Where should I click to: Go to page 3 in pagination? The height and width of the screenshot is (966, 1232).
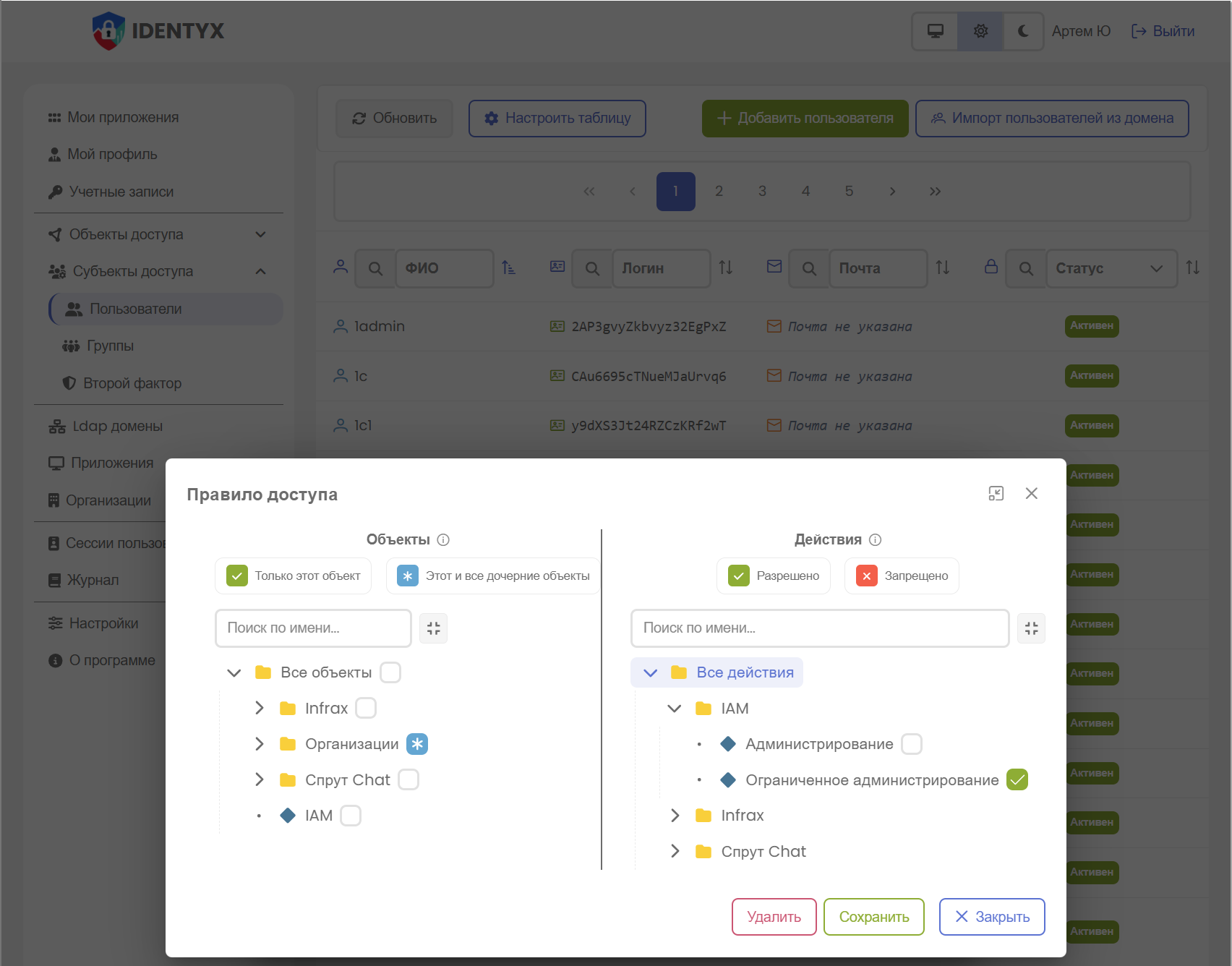[762, 192]
